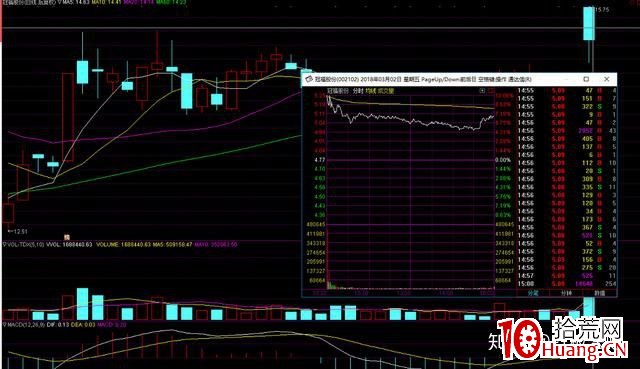Click the MA5: 509158.47 volume readout
The width and height of the screenshot is (640, 369).
click(172, 245)
